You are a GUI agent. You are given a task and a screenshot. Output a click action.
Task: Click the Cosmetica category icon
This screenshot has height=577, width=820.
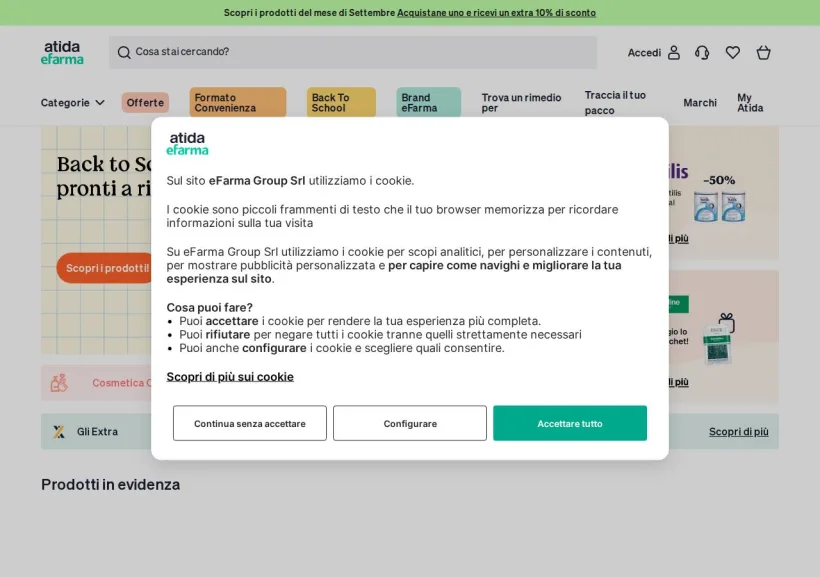[x=59, y=383]
